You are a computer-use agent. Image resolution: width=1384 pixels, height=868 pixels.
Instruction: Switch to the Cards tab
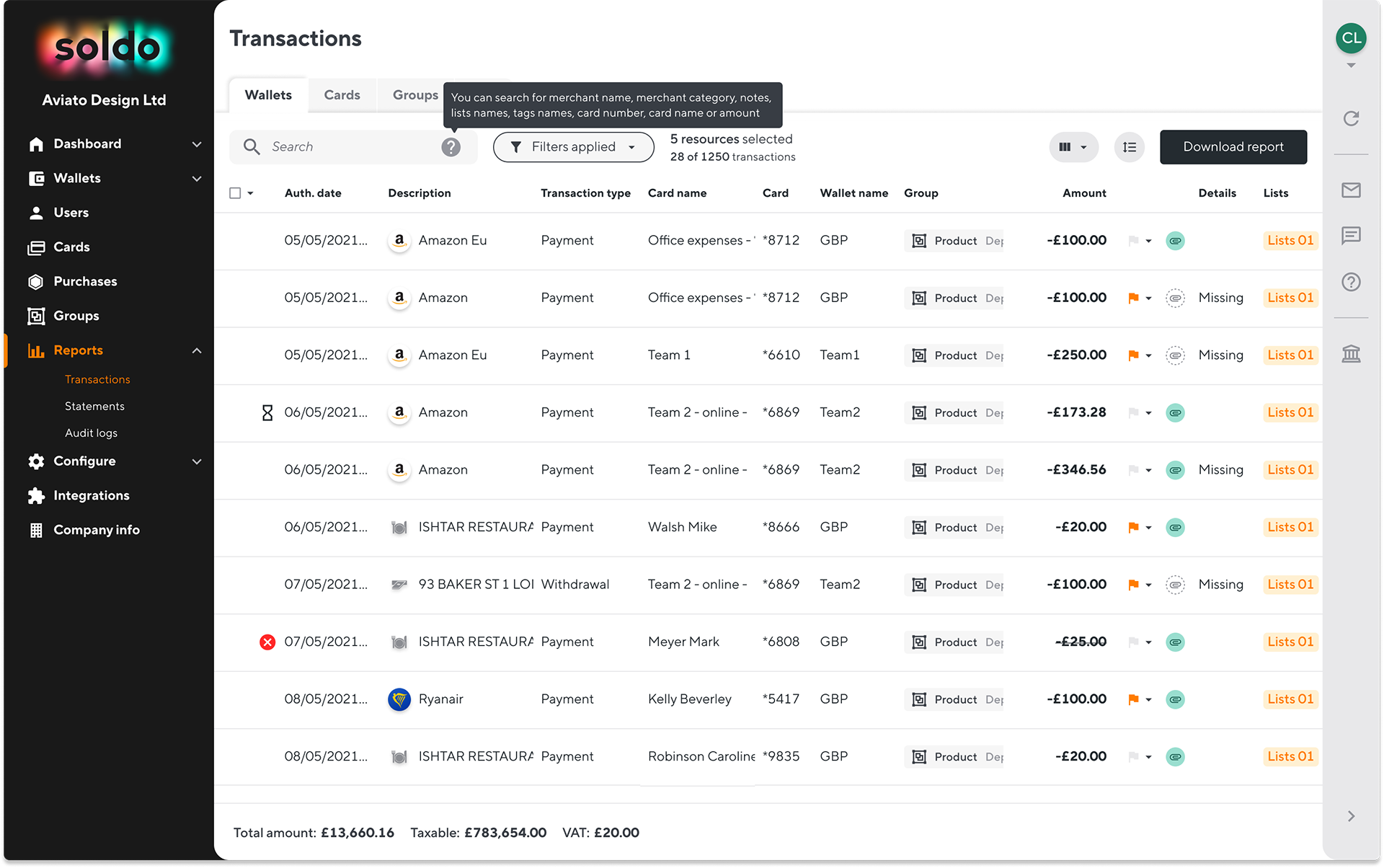click(342, 95)
